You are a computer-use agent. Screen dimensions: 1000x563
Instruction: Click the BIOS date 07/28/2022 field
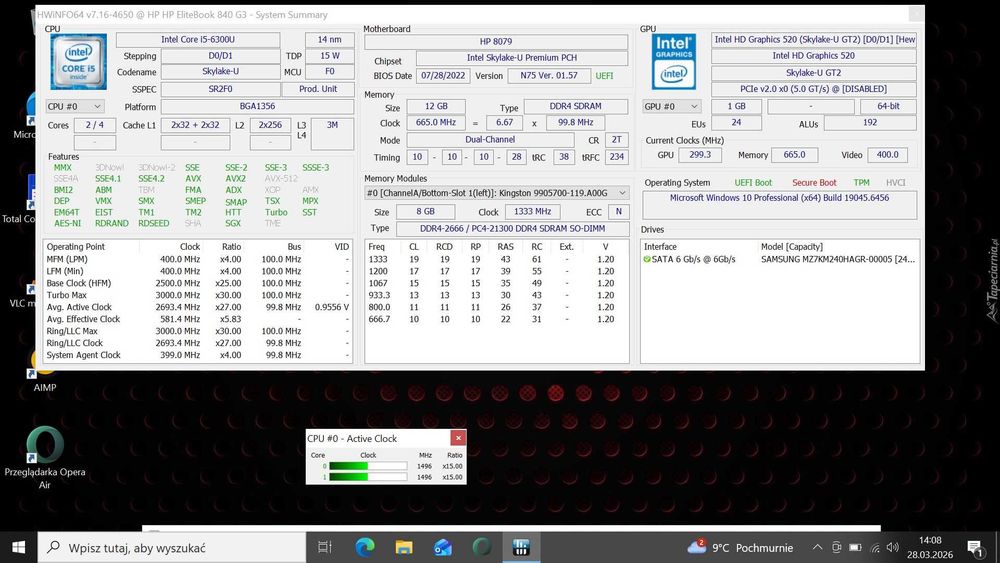[444, 76]
